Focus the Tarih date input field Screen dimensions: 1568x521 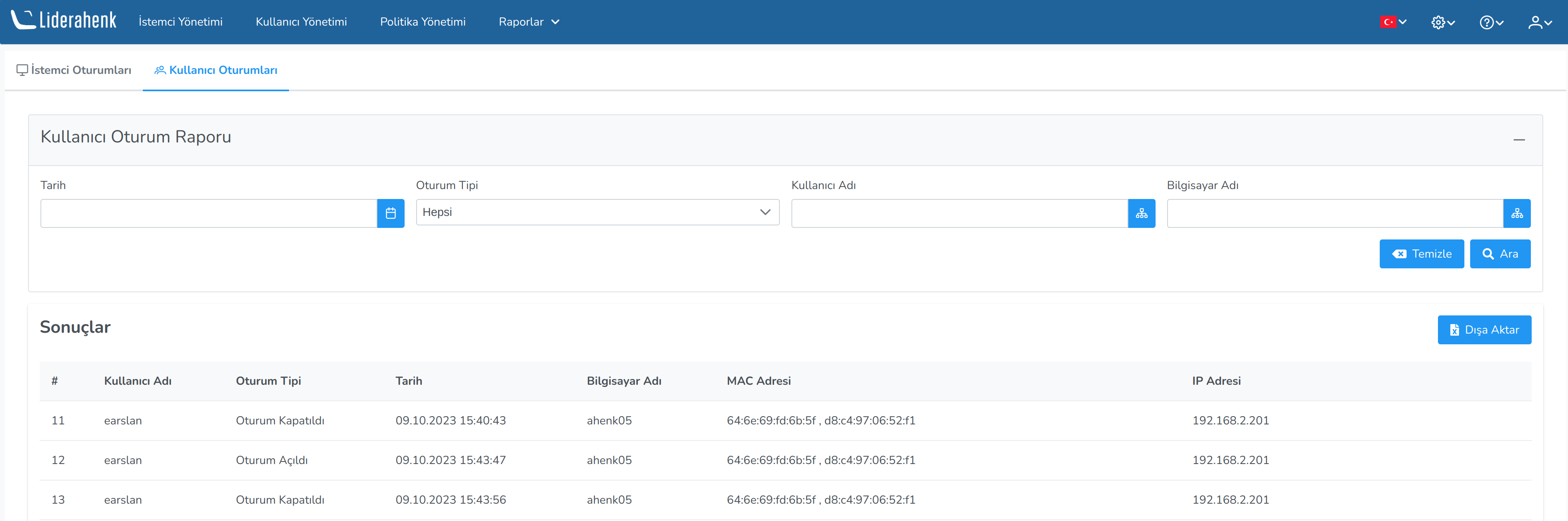click(208, 213)
